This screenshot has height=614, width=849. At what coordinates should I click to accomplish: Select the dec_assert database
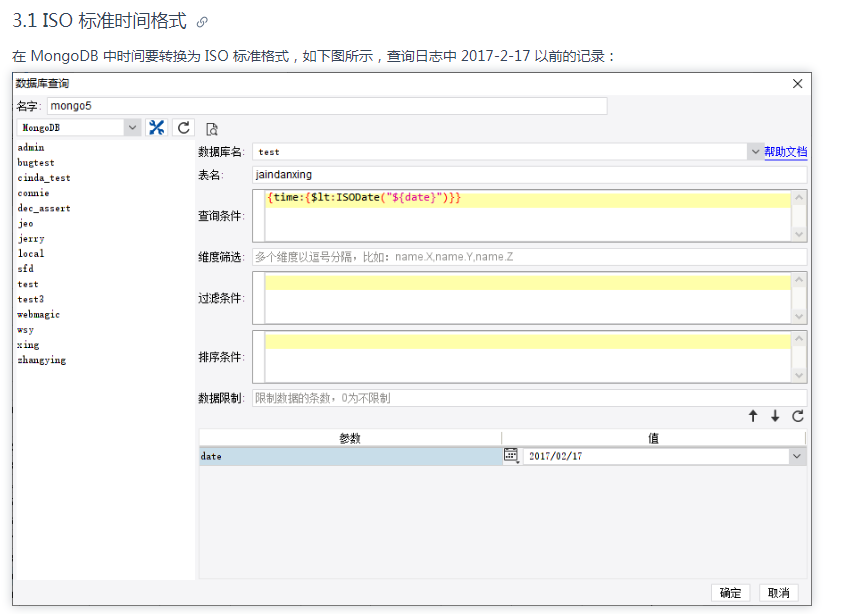[44, 208]
